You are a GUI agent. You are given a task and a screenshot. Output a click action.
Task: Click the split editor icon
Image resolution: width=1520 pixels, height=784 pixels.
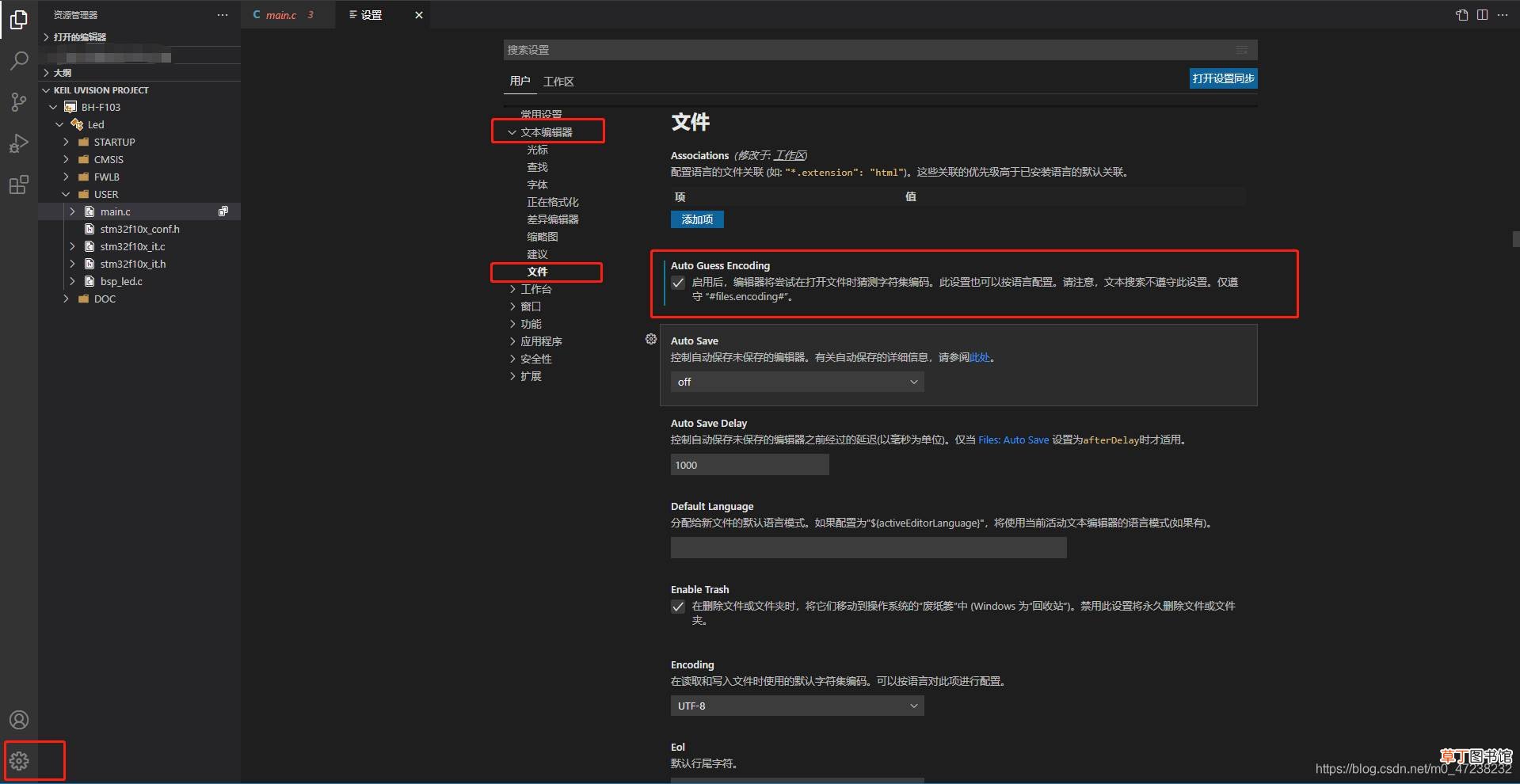coord(1482,15)
